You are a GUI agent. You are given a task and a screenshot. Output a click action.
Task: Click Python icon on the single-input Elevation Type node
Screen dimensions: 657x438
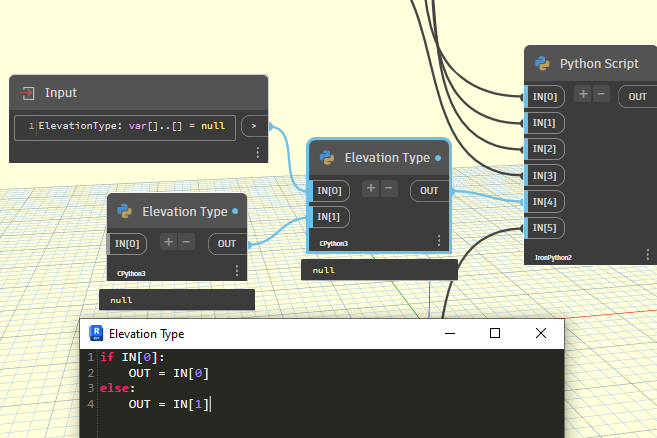[125, 211]
